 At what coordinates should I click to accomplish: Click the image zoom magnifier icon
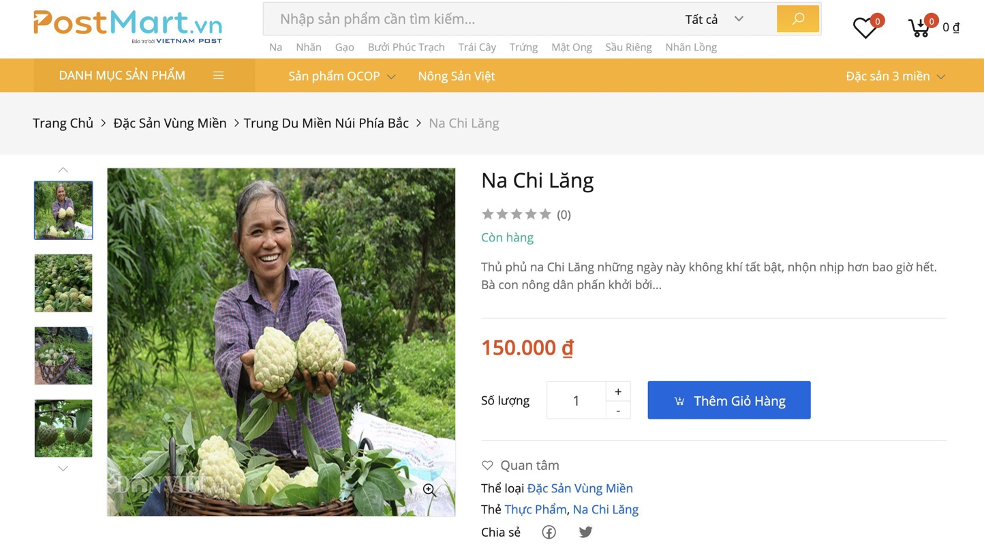tap(429, 490)
